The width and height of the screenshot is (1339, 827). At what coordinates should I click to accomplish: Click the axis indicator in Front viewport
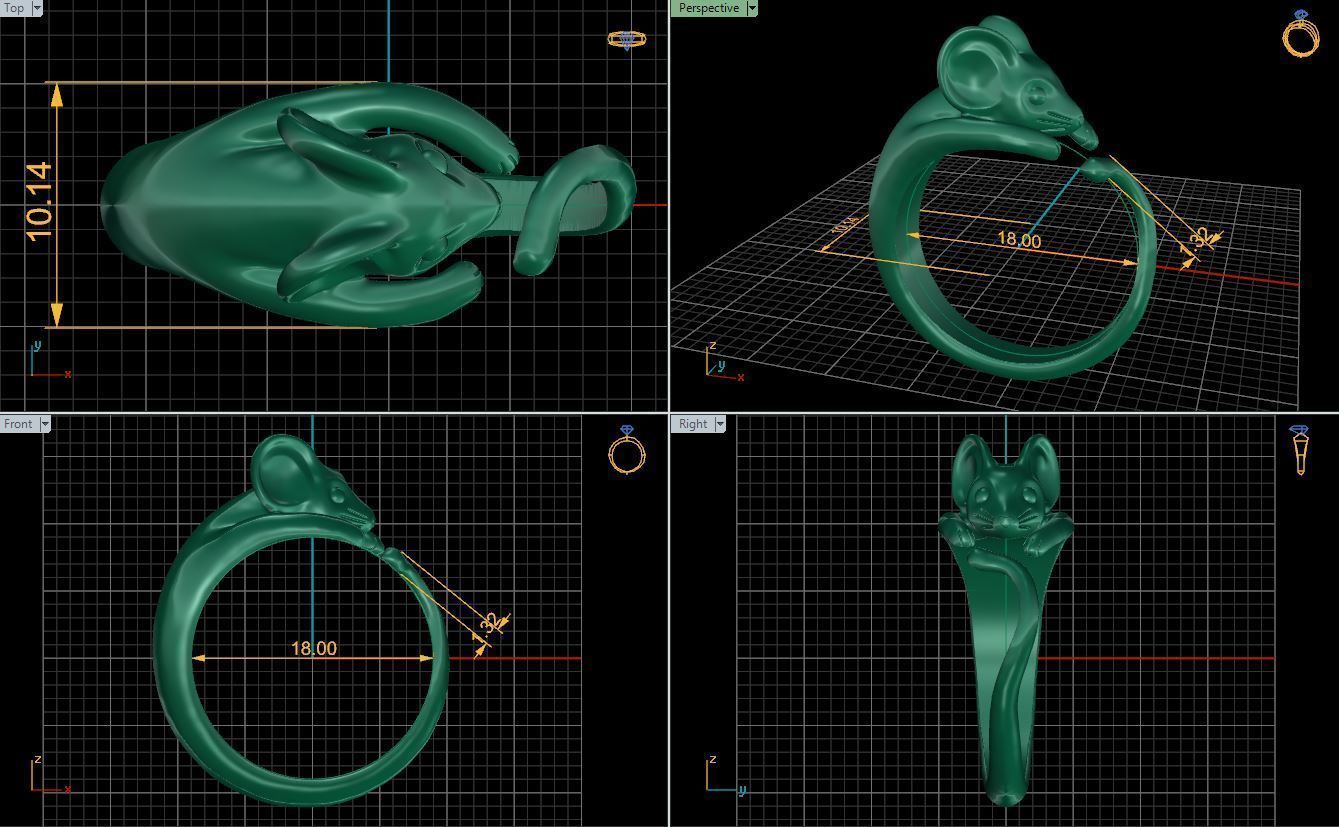pos(50,775)
